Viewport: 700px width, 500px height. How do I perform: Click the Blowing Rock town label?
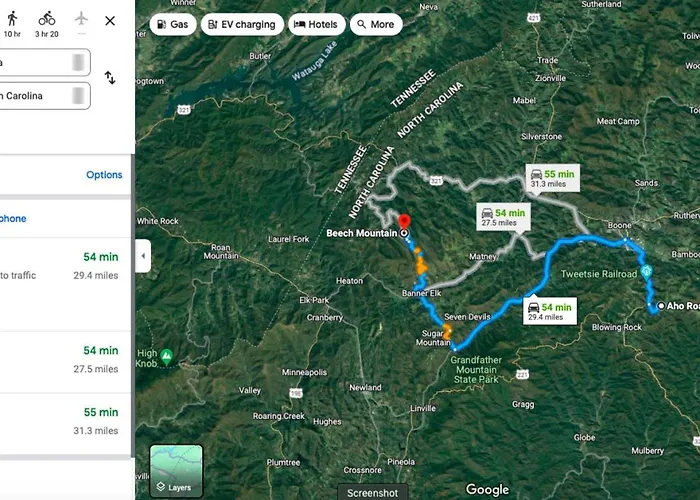coord(617,327)
